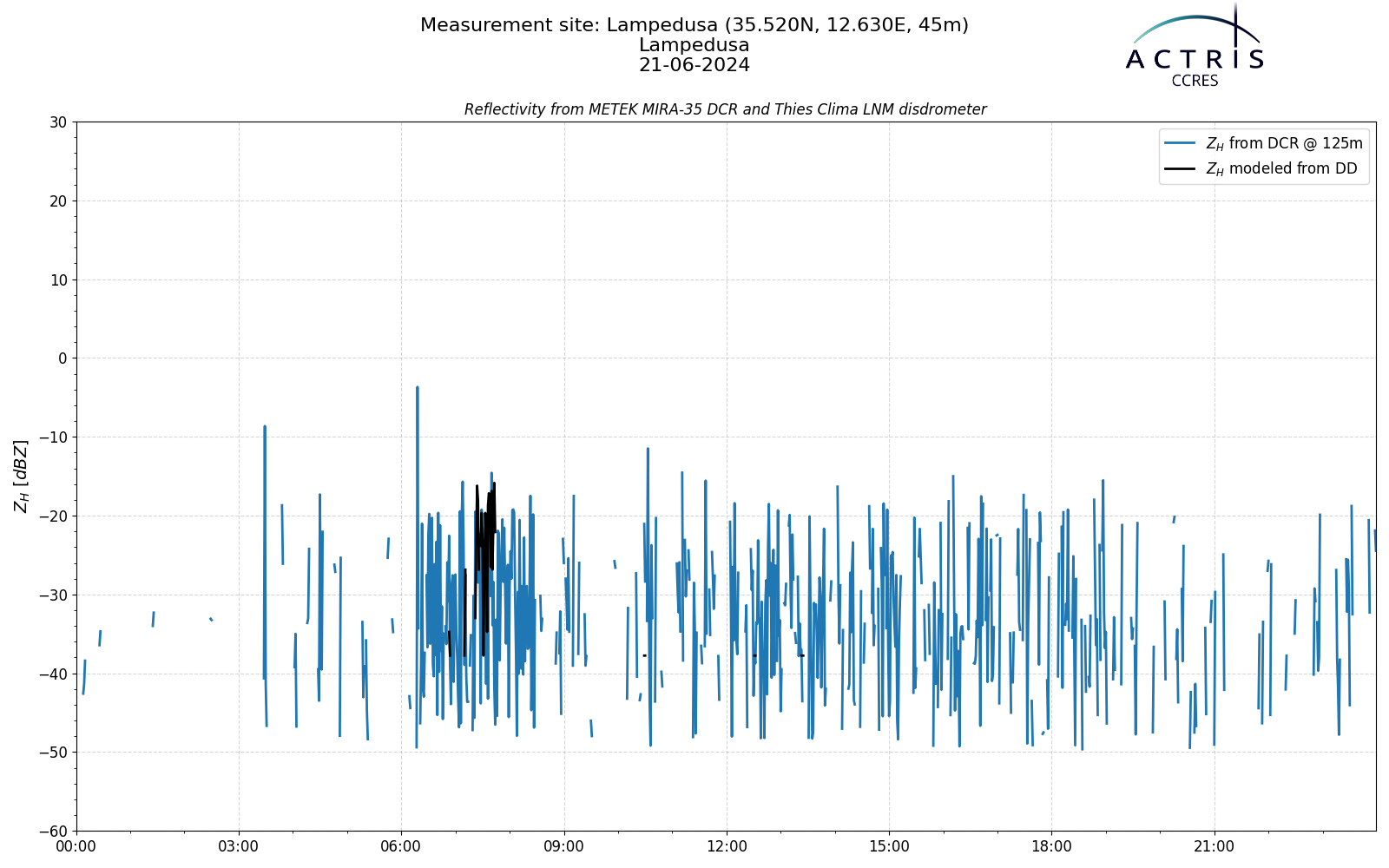Click the reflectivity plot subtitle

tap(725, 109)
